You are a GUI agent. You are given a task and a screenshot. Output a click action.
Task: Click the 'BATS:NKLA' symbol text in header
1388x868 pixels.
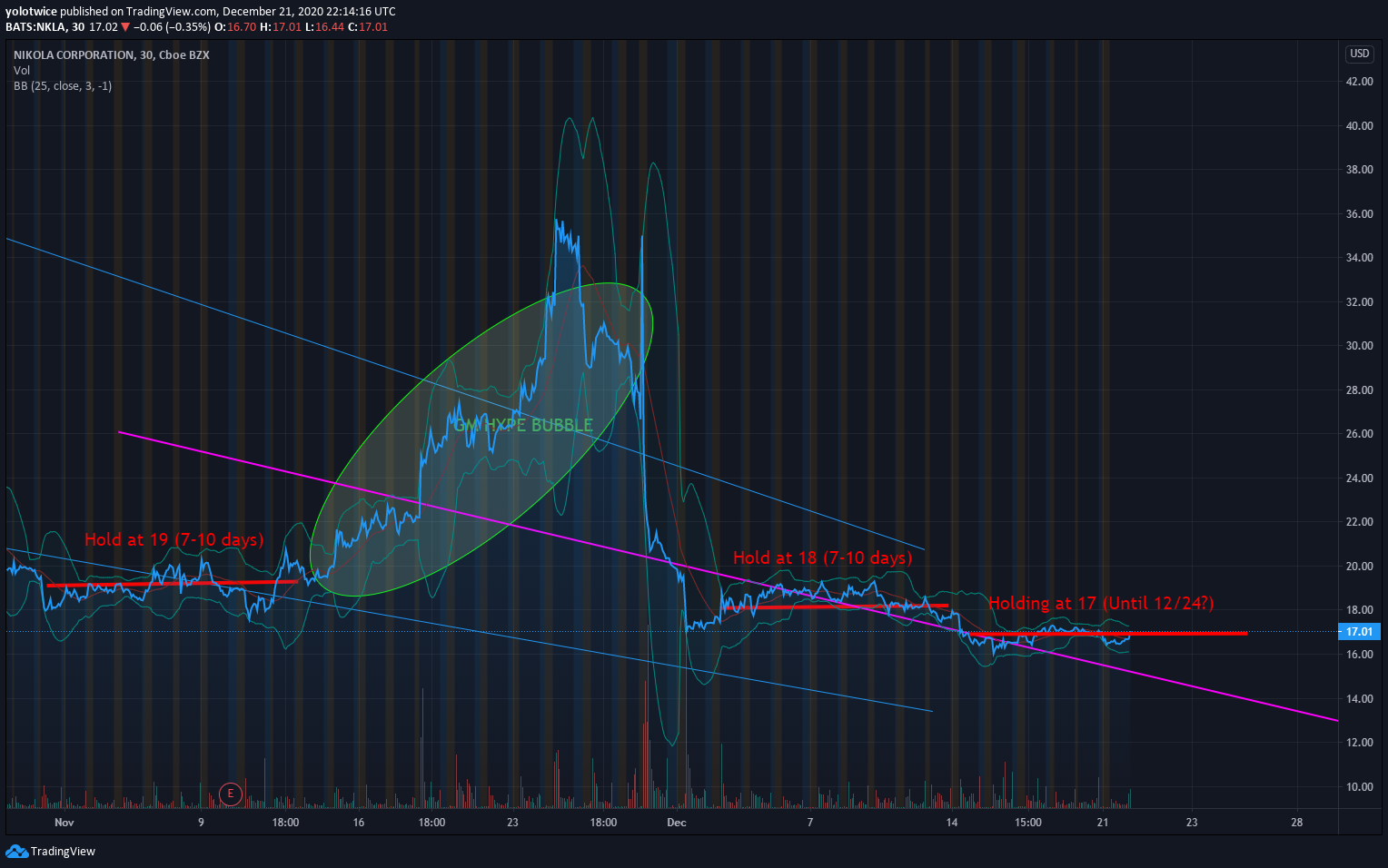point(35,27)
